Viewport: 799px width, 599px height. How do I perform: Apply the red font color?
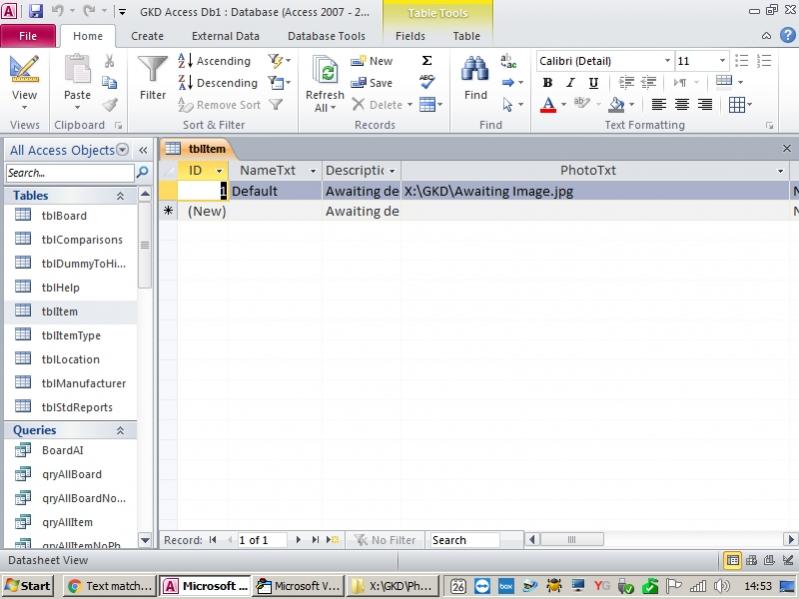(548, 104)
